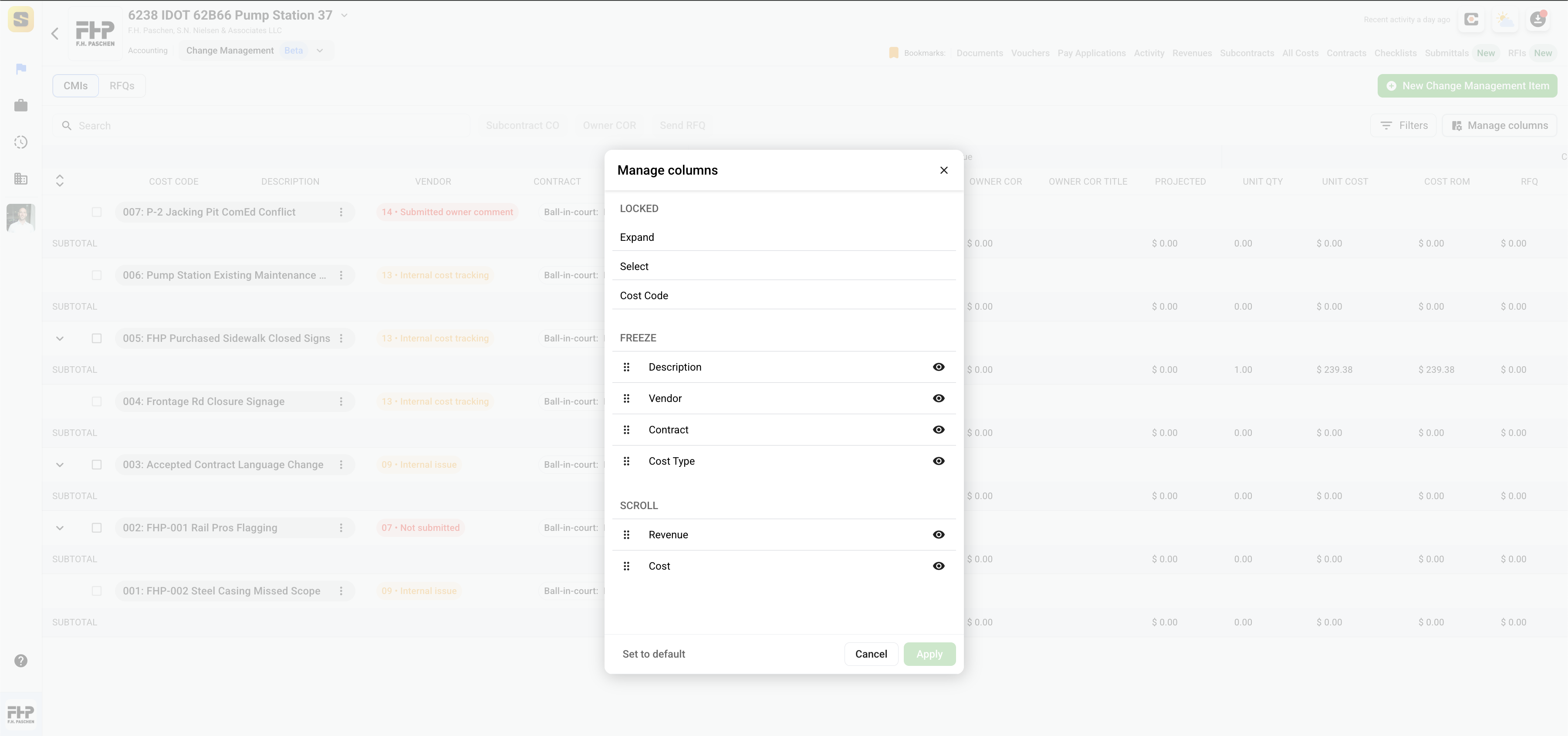This screenshot has height=736, width=1568.
Task: Click the Manage columns button in toolbar
Action: pyautogui.click(x=1499, y=125)
